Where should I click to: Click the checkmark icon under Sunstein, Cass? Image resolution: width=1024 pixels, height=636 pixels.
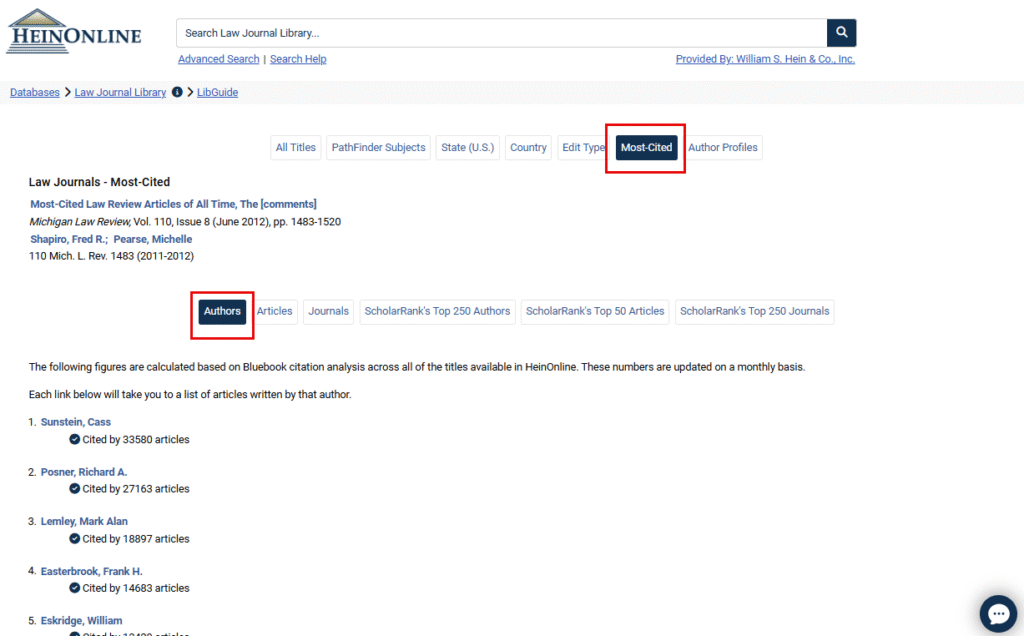pyautogui.click(x=75, y=439)
